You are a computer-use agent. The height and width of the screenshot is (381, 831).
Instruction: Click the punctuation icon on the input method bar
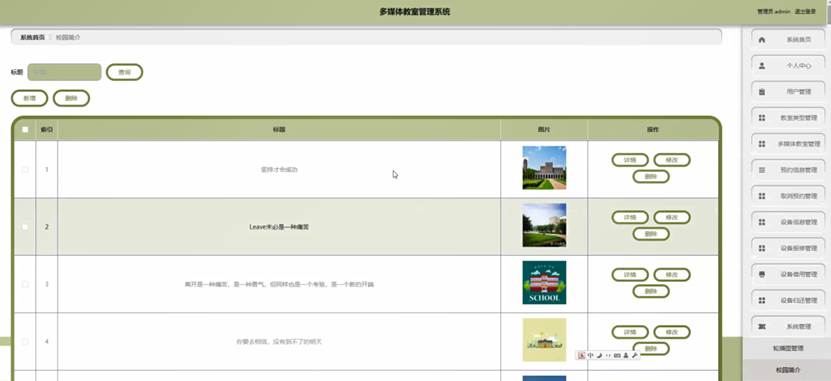click(608, 356)
